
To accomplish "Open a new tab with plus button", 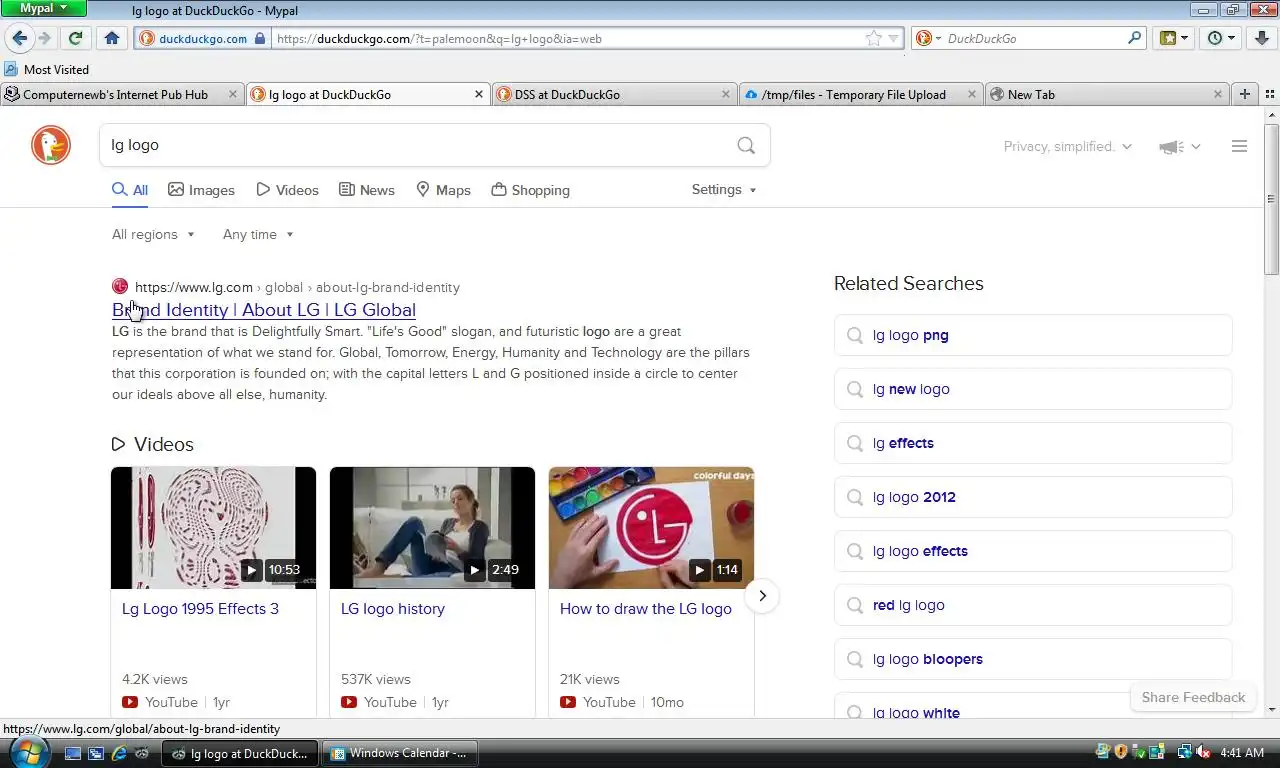I will click(1245, 94).
